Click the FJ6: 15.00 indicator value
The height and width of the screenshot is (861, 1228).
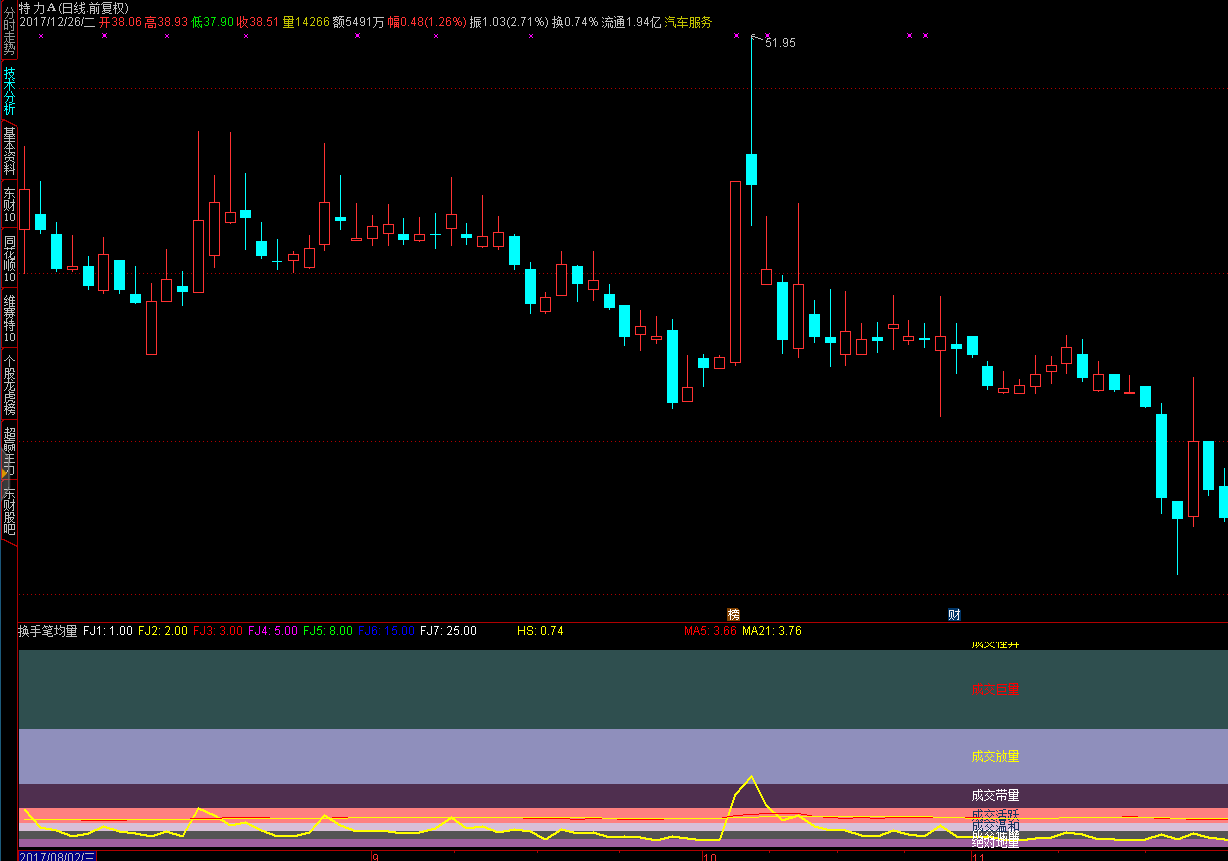(x=385, y=631)
